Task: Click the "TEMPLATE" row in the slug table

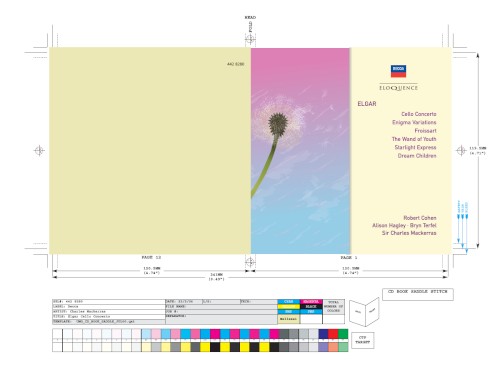Action: click(x=109, y=322)
